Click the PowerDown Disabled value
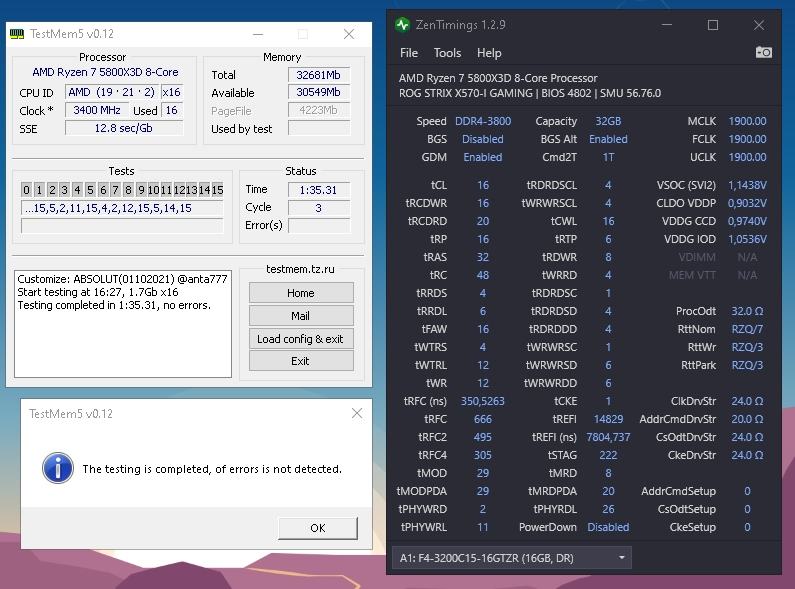 click(x=608, y=527)
